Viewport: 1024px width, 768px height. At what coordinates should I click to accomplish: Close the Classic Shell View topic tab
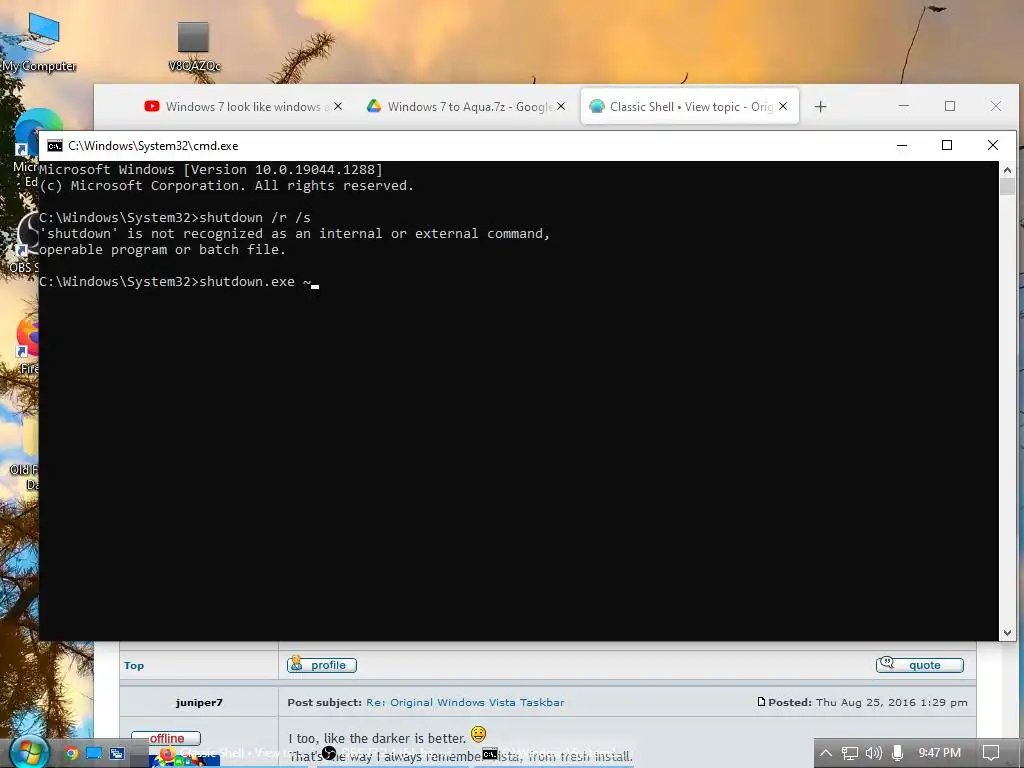coord(783,106)
